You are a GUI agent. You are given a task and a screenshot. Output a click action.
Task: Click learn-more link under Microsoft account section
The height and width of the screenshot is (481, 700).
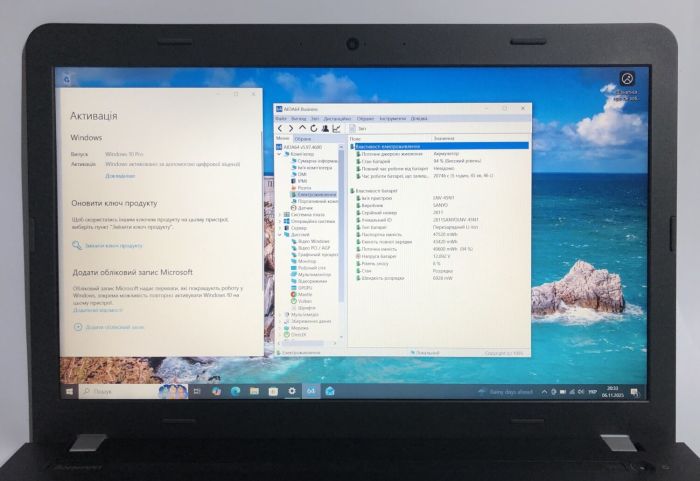97,310
